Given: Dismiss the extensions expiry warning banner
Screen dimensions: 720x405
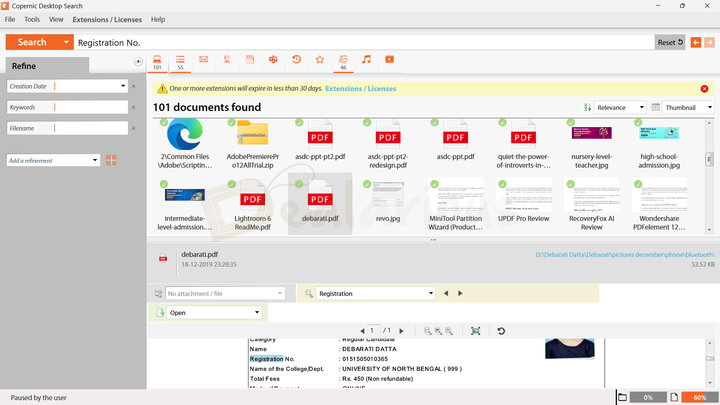Looking at the screenshot, I should [704, 89].
